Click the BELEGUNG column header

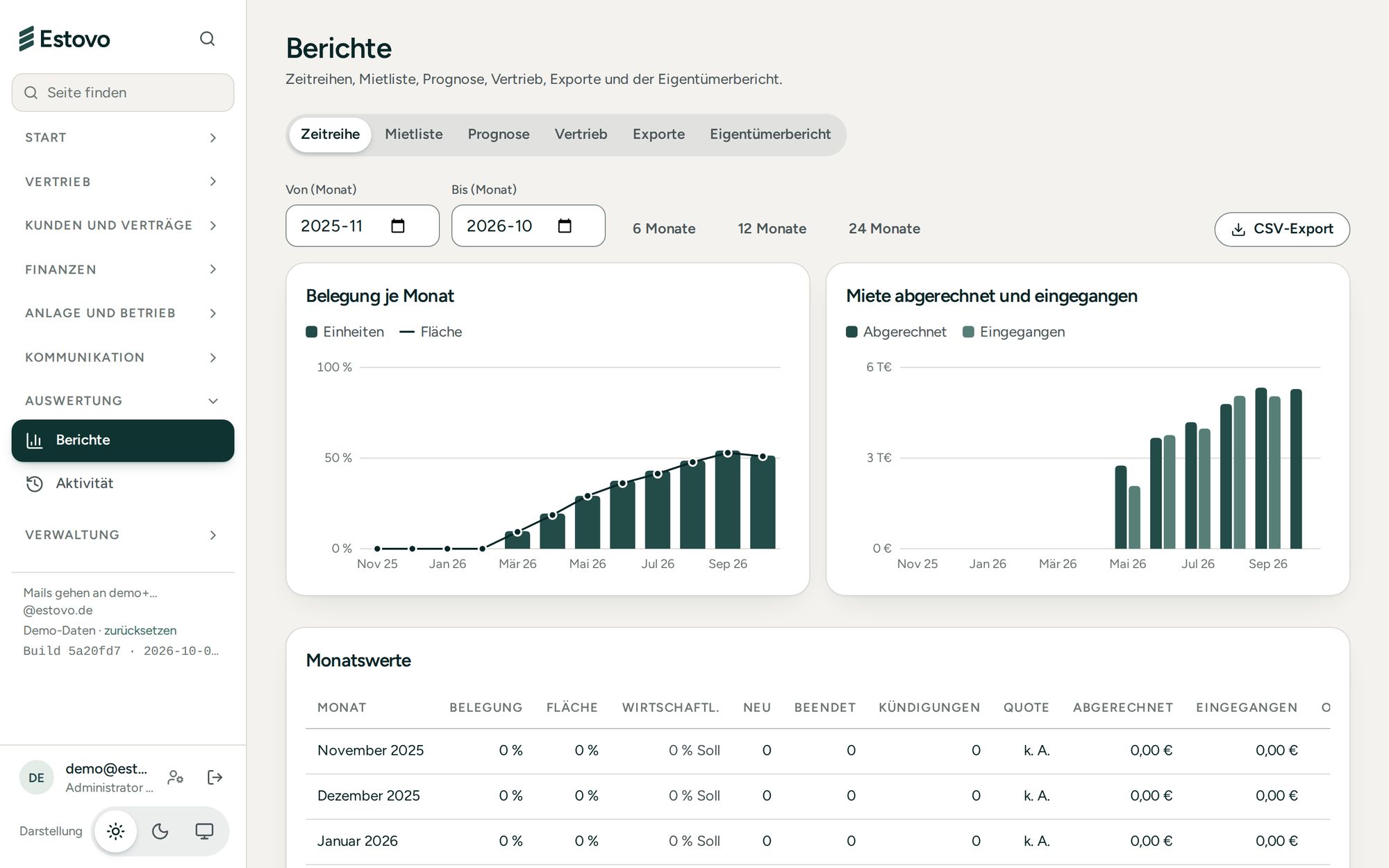point(485,708)
